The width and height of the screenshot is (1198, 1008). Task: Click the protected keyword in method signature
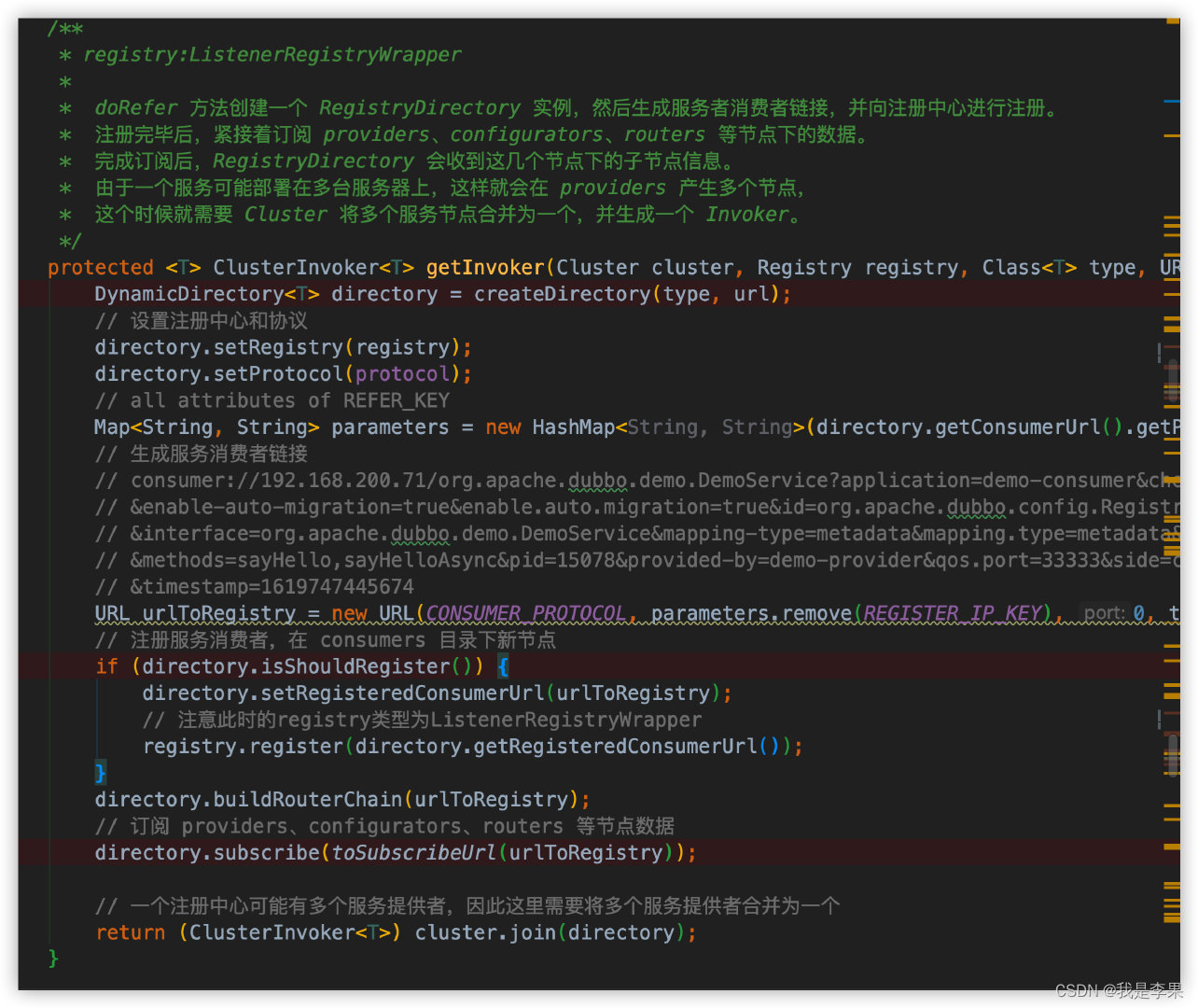coord(100,268)
